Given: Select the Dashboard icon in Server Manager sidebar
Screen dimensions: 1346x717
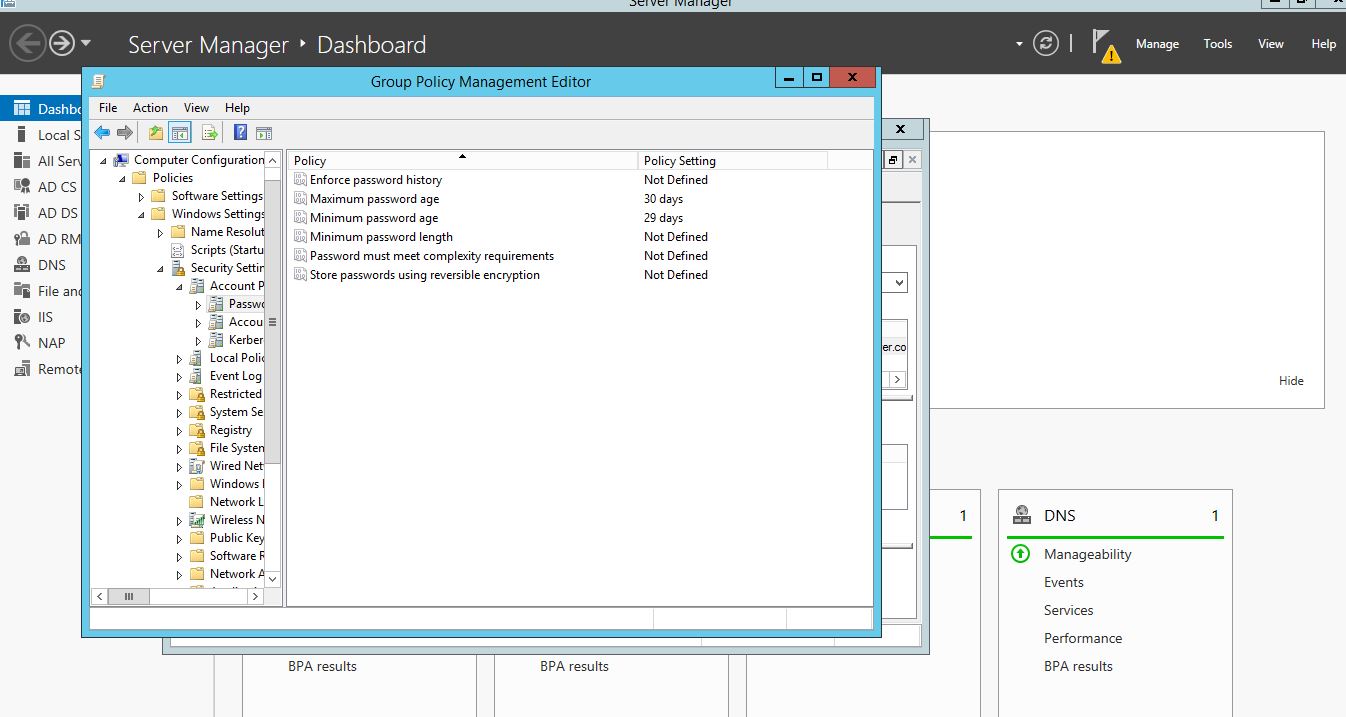Looking at the screenshot, I should [22, 108].
